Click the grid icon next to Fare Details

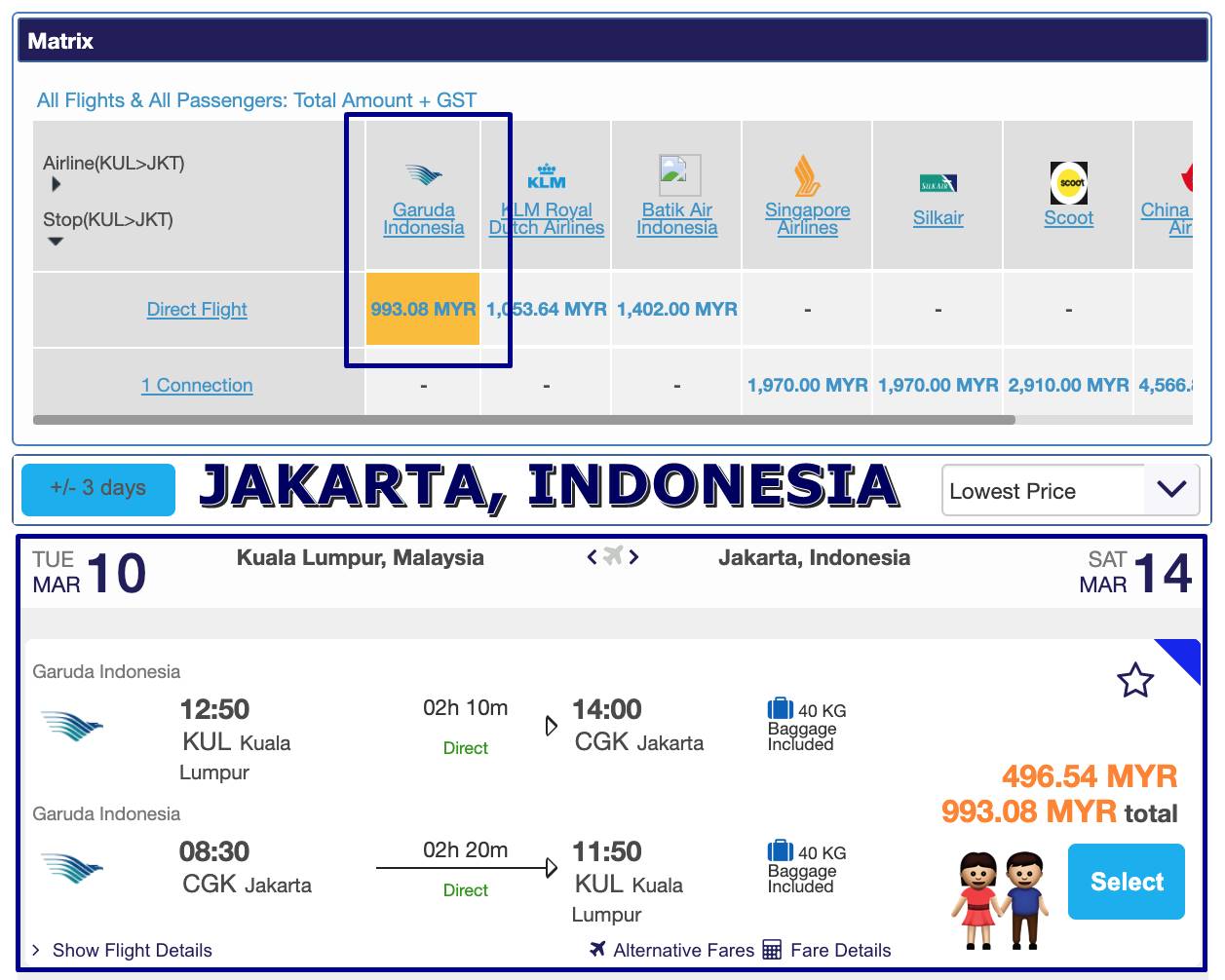pyautogui.click(x=772, y=950)
